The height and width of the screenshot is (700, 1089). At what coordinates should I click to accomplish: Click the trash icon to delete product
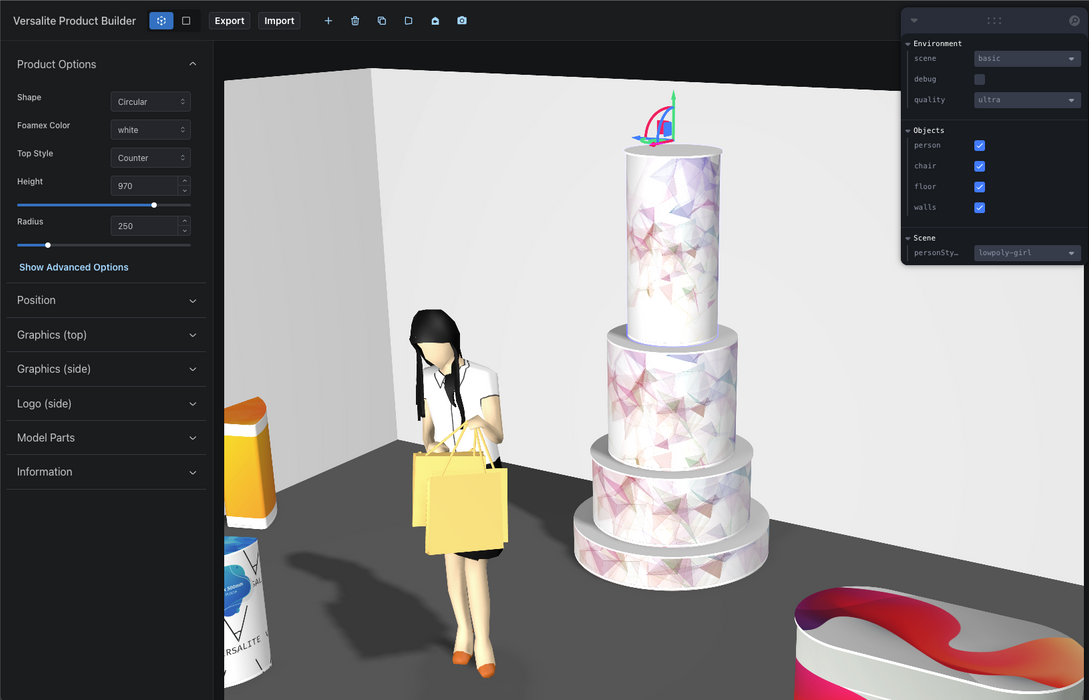(355, 21)
